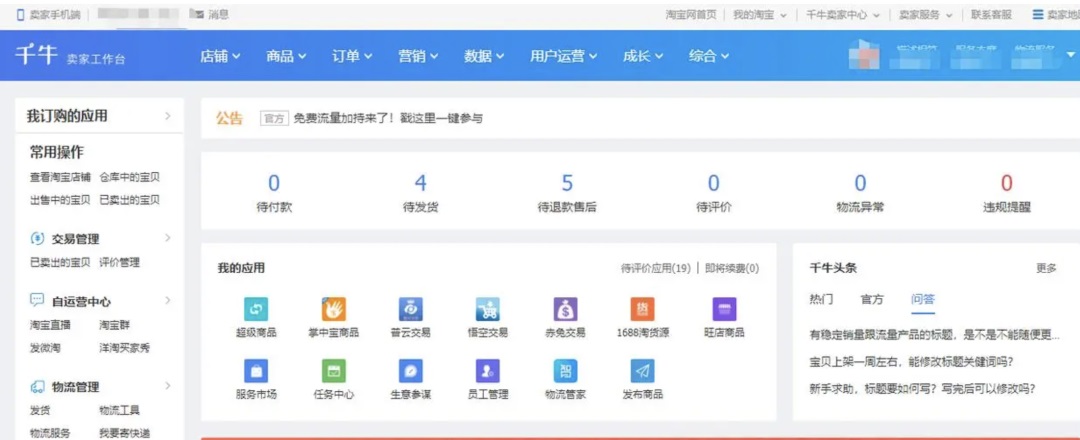This screenshot has width=1080, height=440.
Task: Expand the 商品 dropdown menu
Action: coord(287,56)
